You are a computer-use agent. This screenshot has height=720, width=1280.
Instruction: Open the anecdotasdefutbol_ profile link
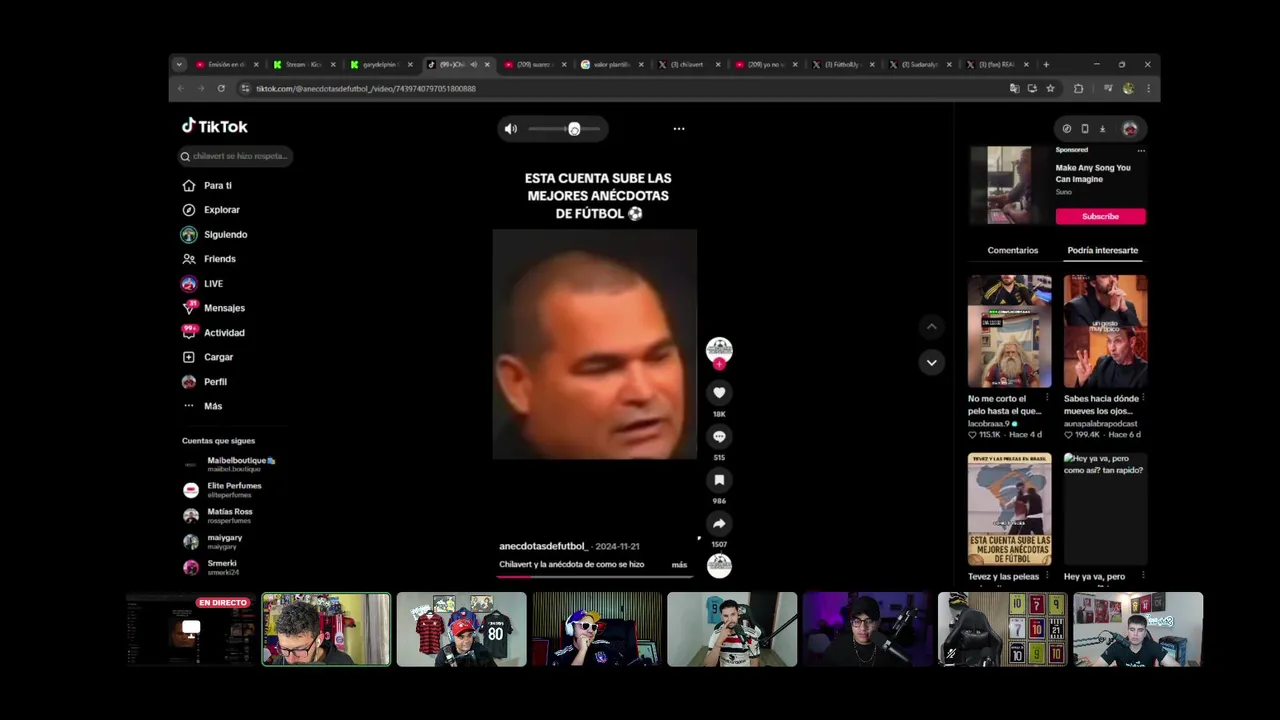pyautogui.click(x=543, y=546)
